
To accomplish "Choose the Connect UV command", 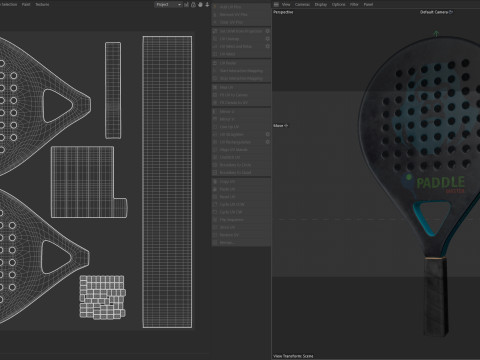I will click(x=241, y=157).
